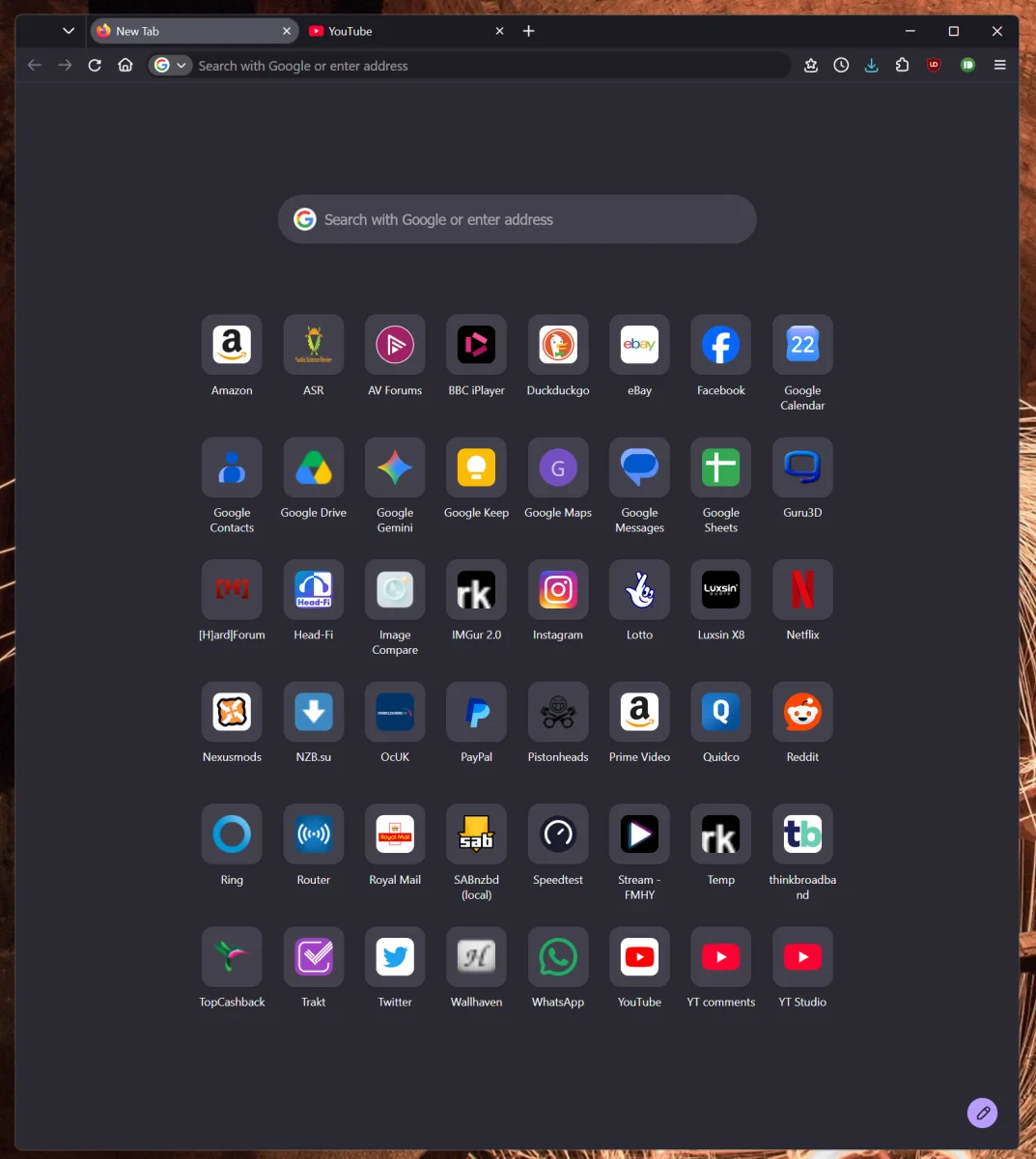
Task: Focus the center Google search box
Action: (x=517, y=219)
